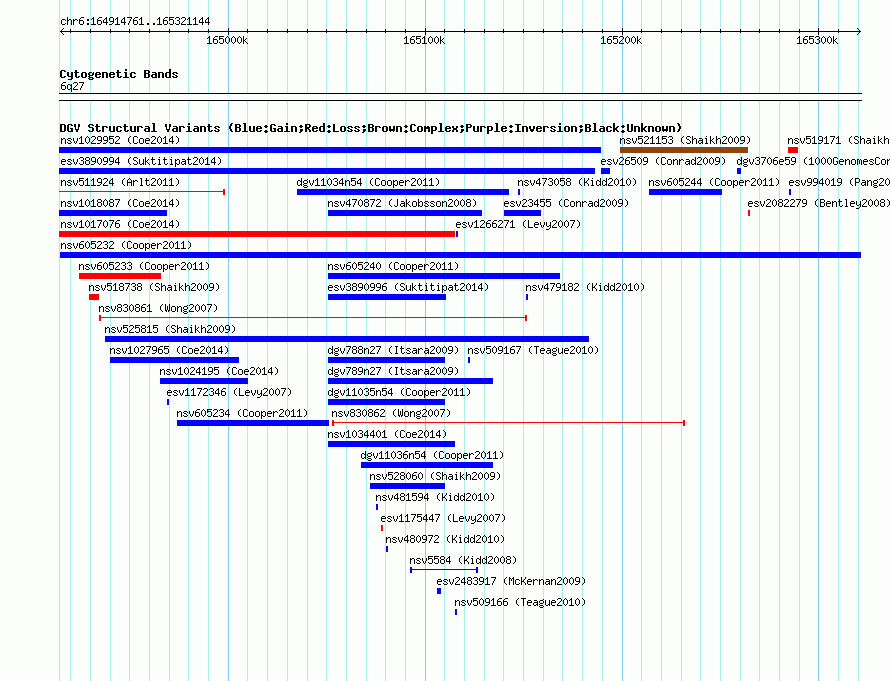Screen dimensions: 890x681
Task: Click the long red nsv1017076 loss bar
Action: [x=257, y=234]
